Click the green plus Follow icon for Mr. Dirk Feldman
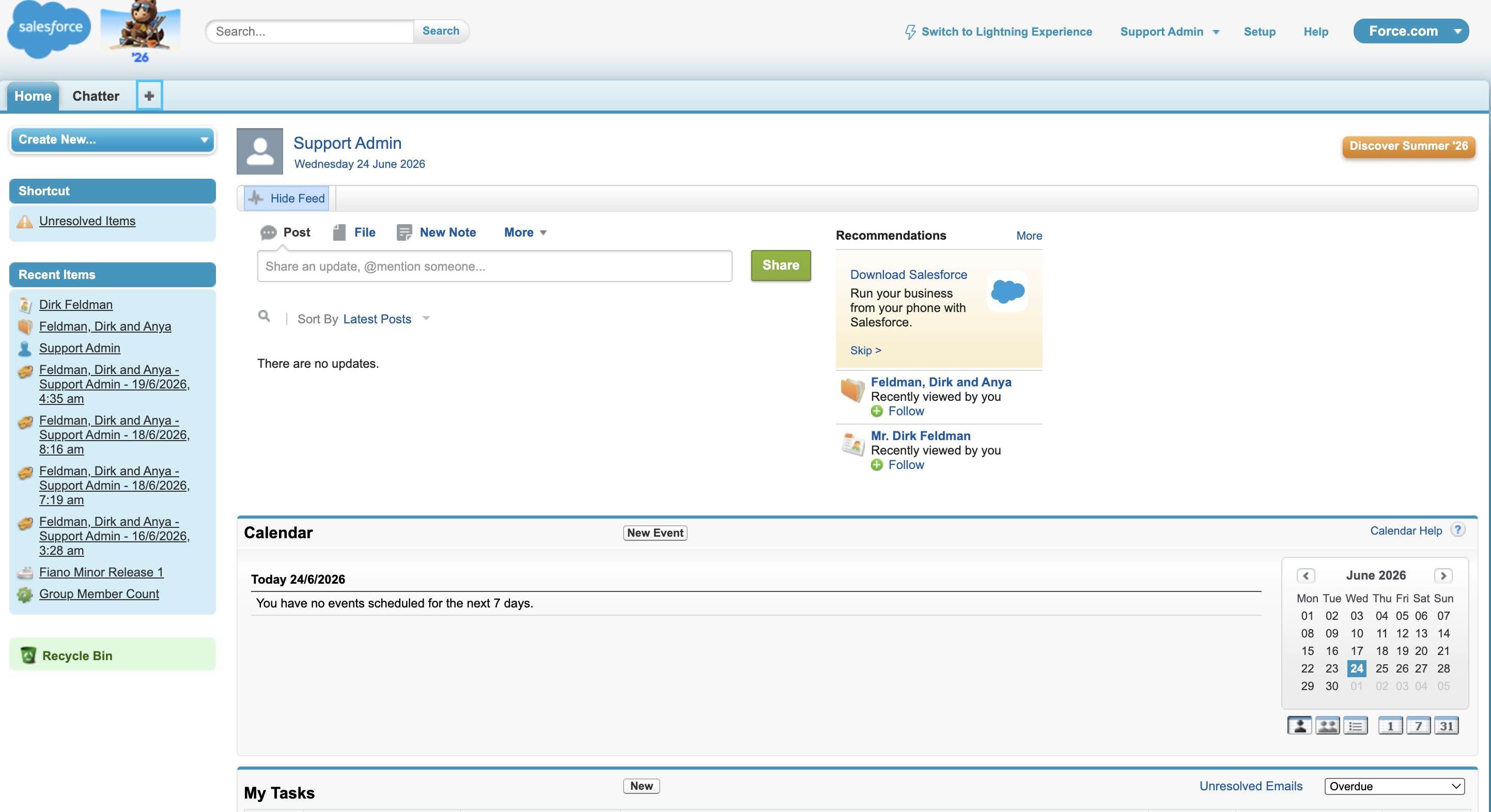1491x812 pixels. coord(877,465)
